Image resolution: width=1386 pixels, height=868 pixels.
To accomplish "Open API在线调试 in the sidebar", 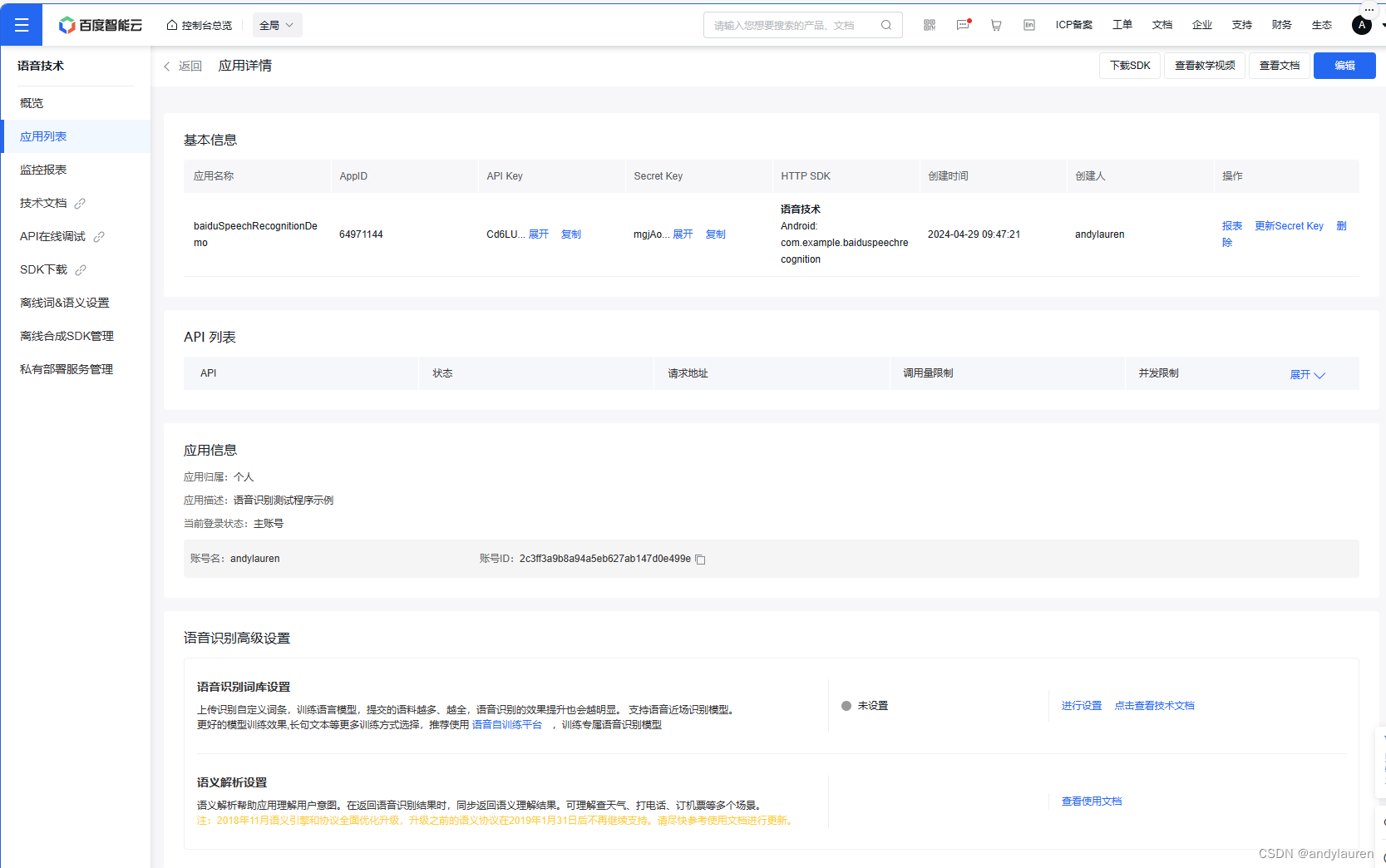I will tap(52, 236).
